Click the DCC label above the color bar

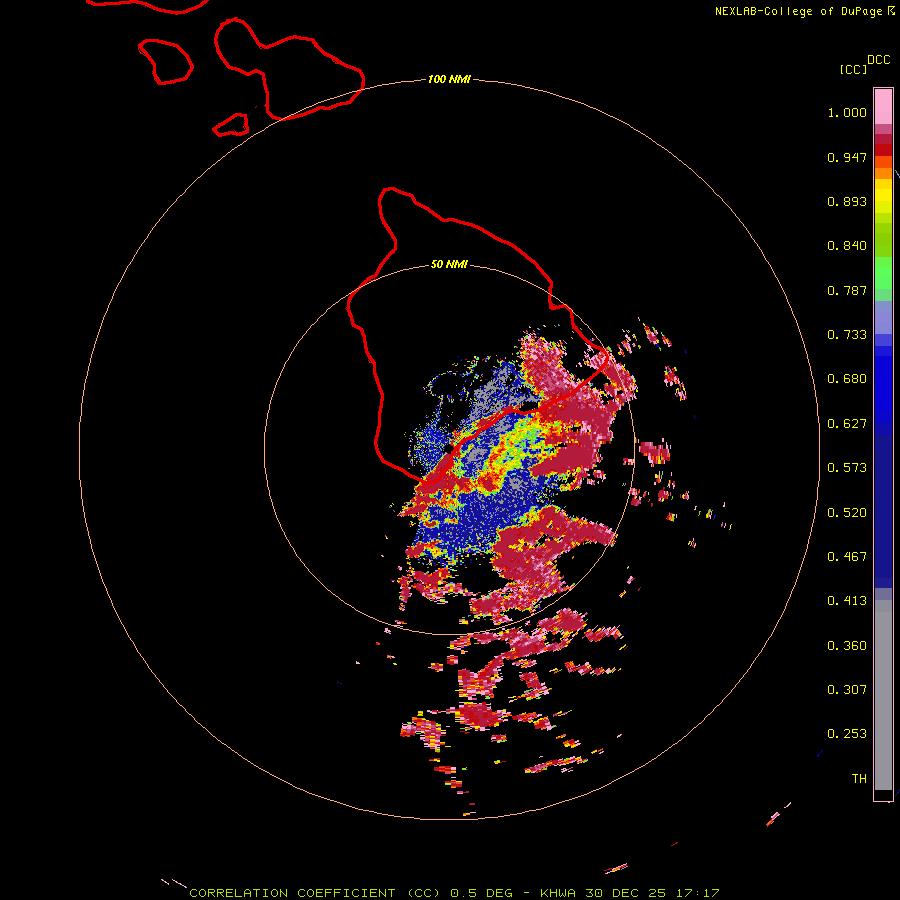coord(879,60)
